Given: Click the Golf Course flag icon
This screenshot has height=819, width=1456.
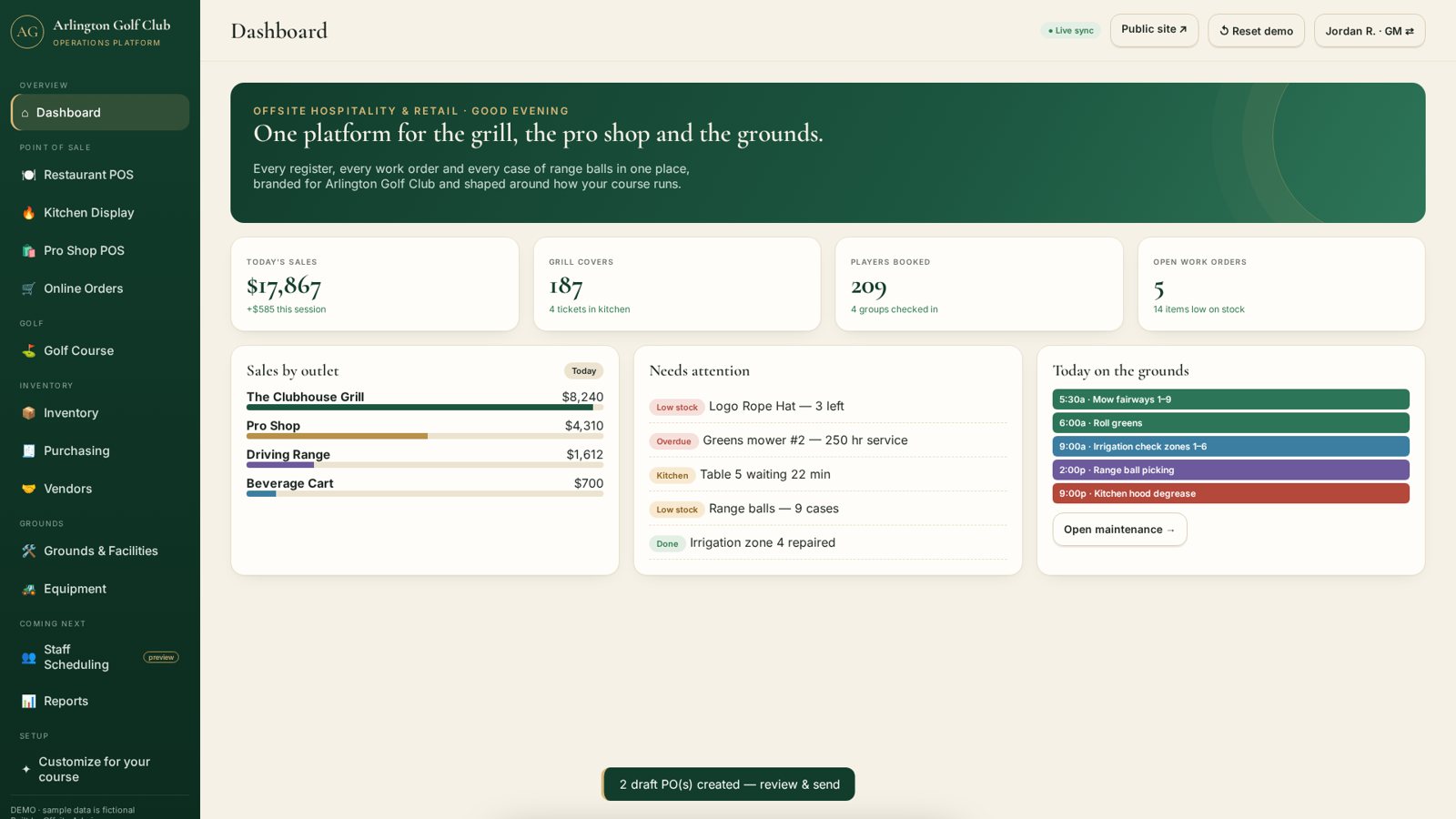Looking at the screenshot, I should click(x=28, y=350).
